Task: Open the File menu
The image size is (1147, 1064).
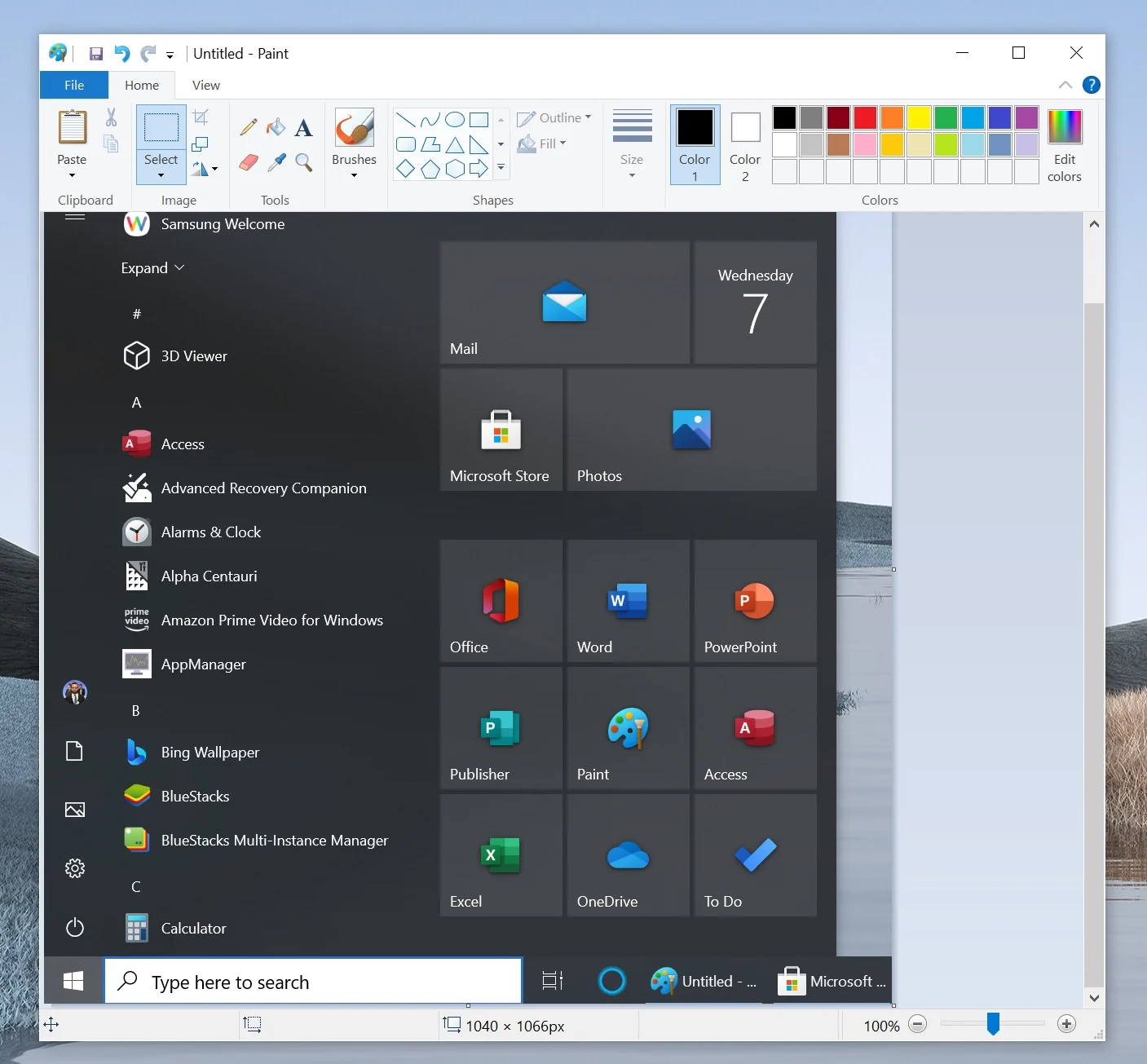Action: (74, 85)
